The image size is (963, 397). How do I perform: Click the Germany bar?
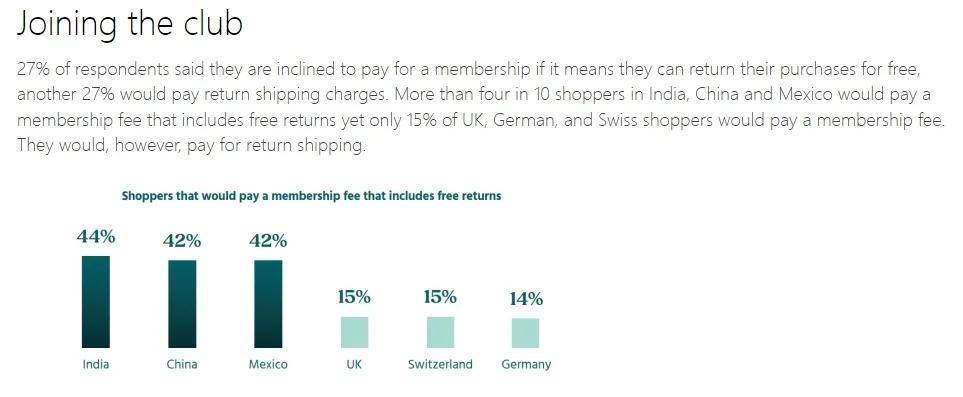tap(526, 333)
